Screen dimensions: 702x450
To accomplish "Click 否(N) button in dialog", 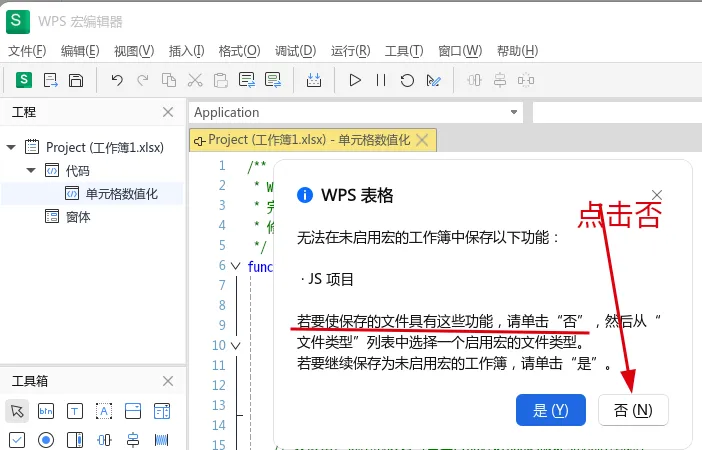I will coord(633,410).
